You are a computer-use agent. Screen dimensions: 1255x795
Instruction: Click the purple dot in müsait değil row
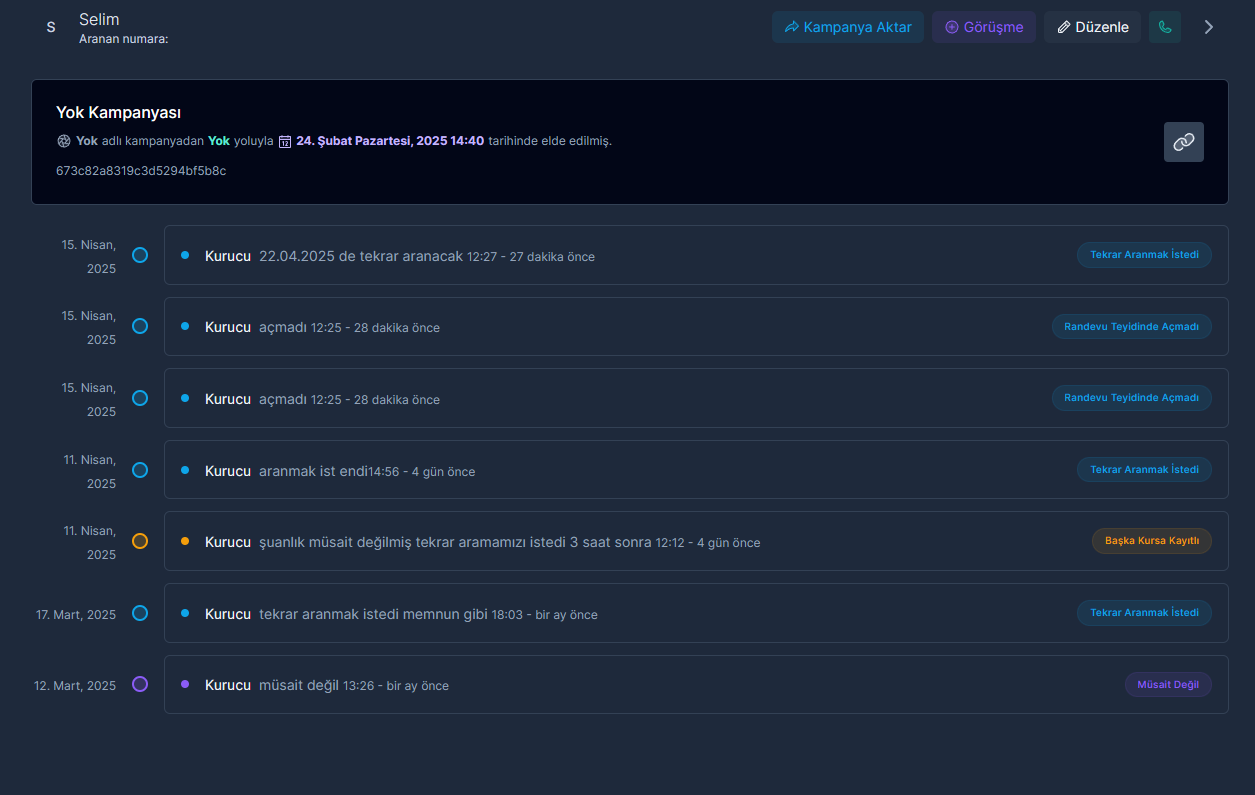click(185, 684)
